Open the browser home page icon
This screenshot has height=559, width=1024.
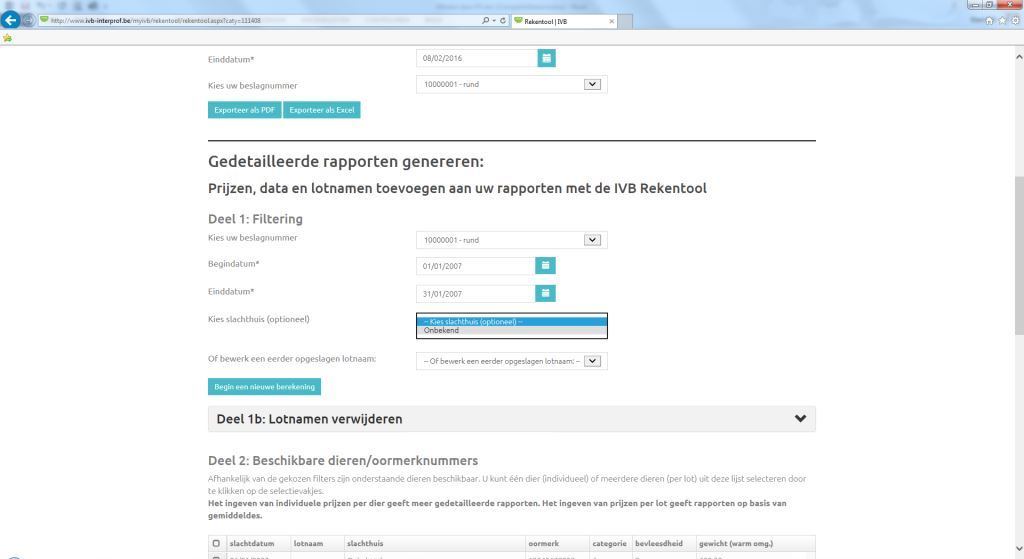click(x=989, y=20)
